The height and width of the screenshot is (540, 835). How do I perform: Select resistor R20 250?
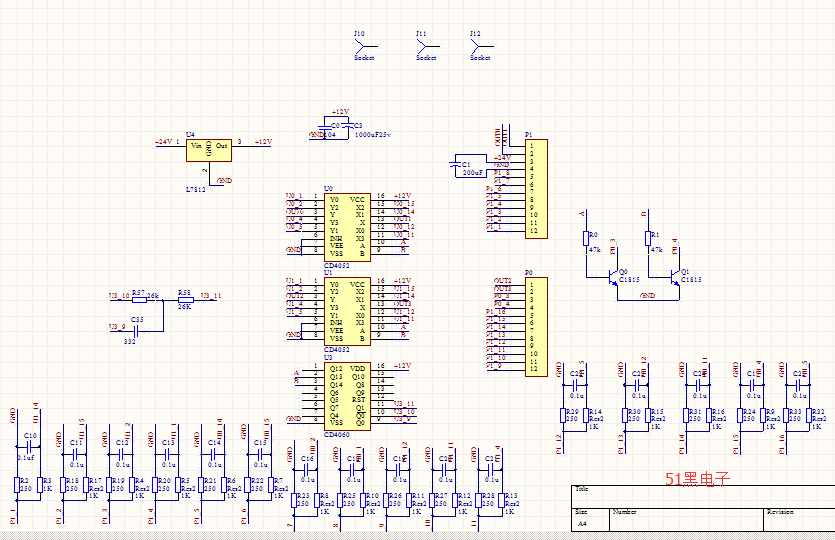pyautogui.click(x=155, y=485)
